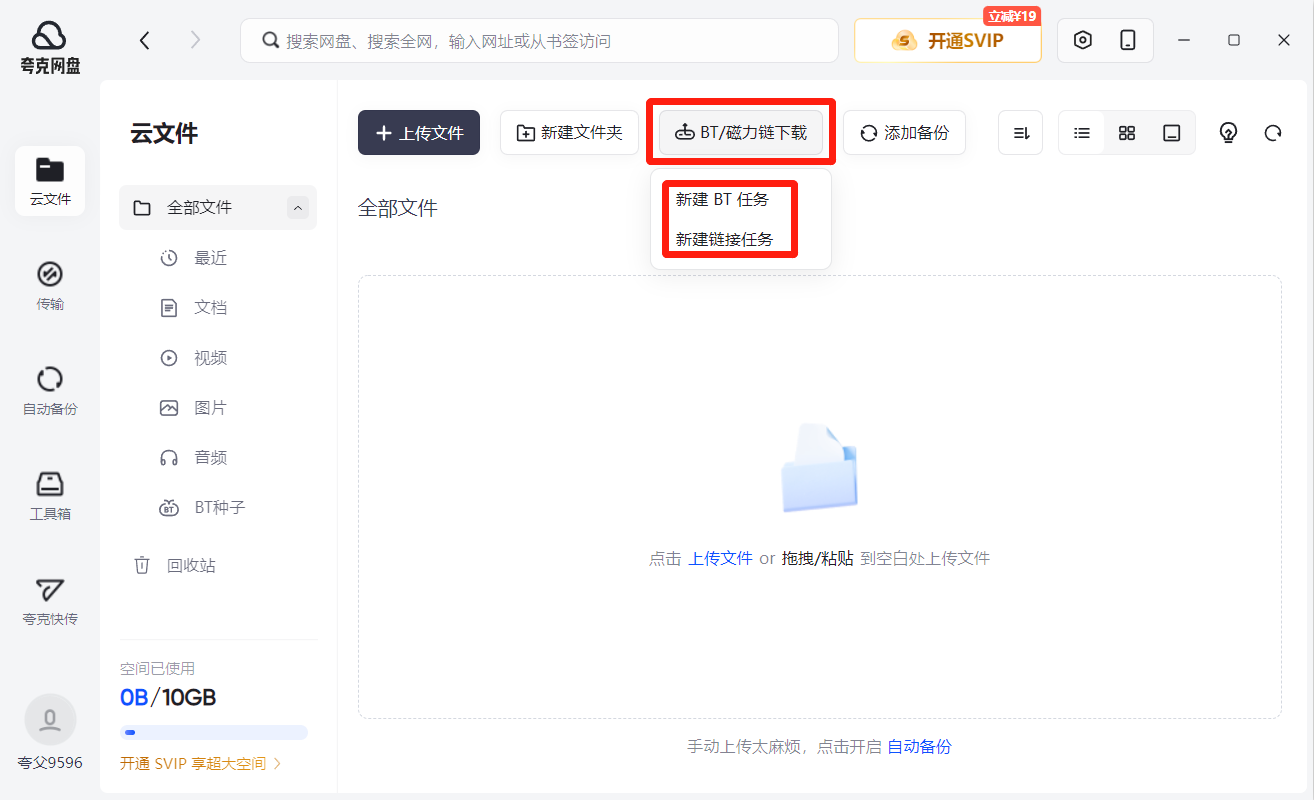Open the 夸克快传 quick transfer section
Screen dimensions: 1314x800
(x=50, y=601)
